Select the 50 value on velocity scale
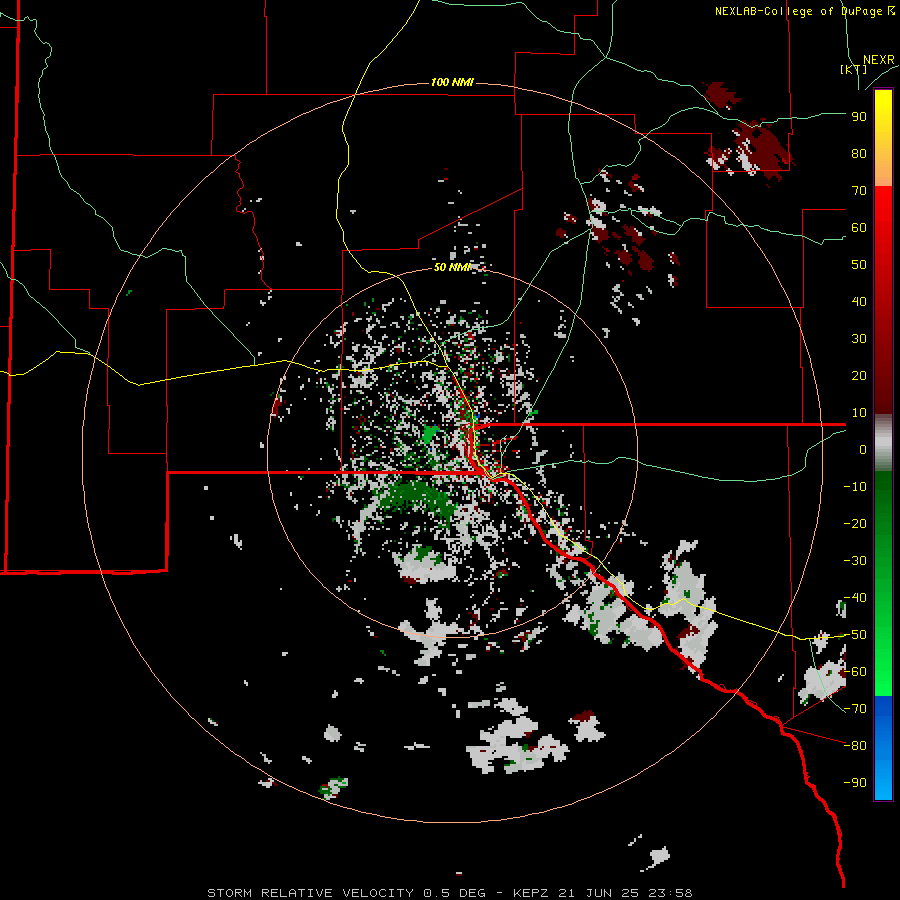Image resolution: width=900 pixels, height=900 pixels. (859, 265)
